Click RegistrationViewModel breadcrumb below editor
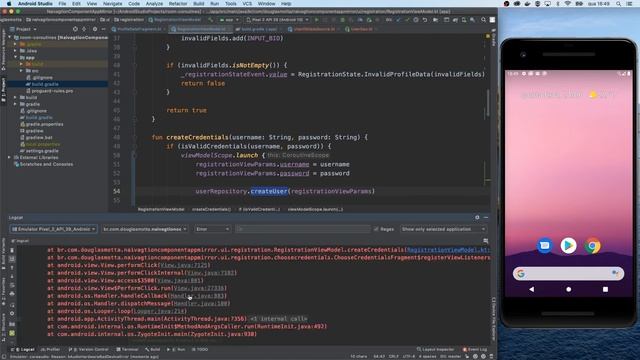 coord(161,209)
